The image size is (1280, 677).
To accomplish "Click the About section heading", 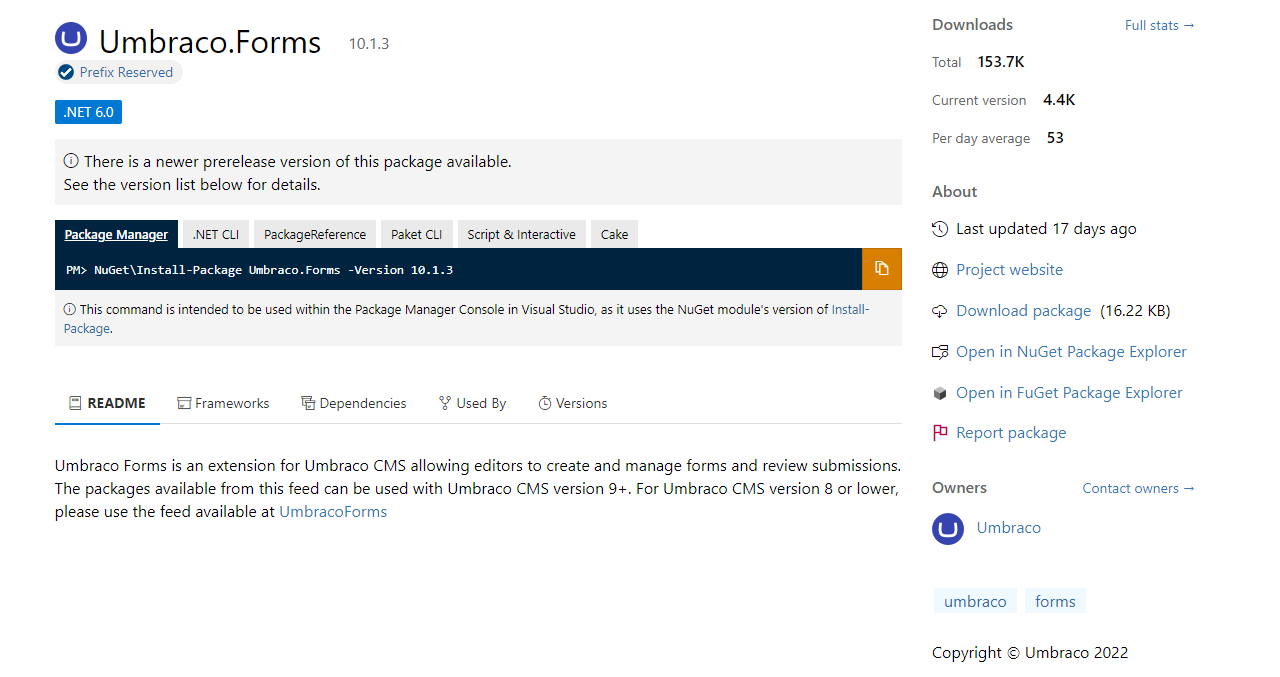I will click(955, 192).
